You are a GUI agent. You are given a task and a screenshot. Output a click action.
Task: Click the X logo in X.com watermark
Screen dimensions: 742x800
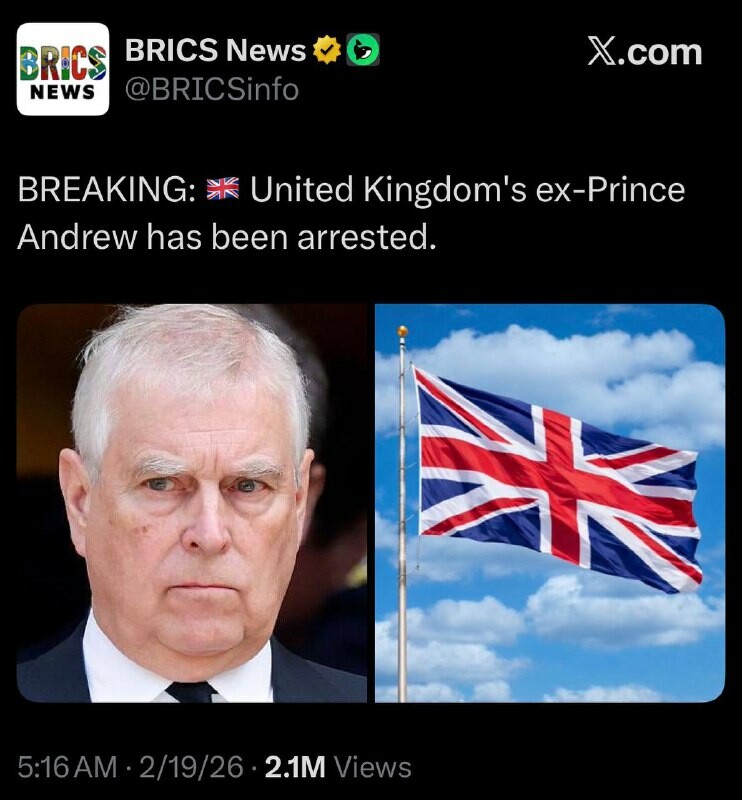click(x=602, y=52)
